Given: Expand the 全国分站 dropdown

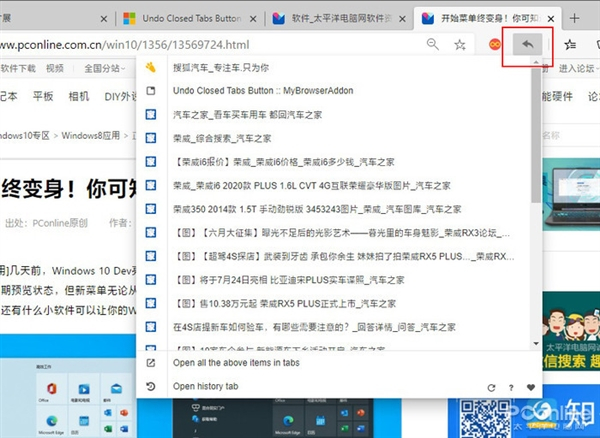Looking at the screenshot, I should coord(104,68).
